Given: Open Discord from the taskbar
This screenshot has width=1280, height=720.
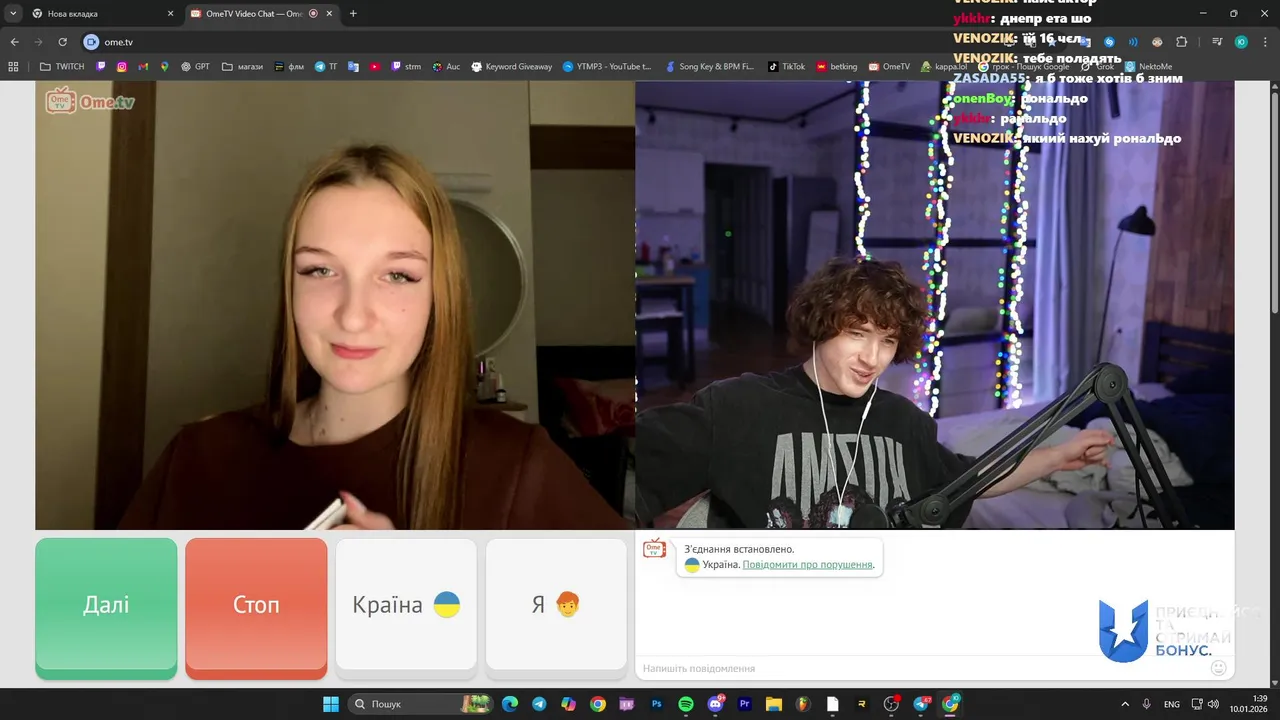Looking at the screenshot, I should click(x=715, y=704).
